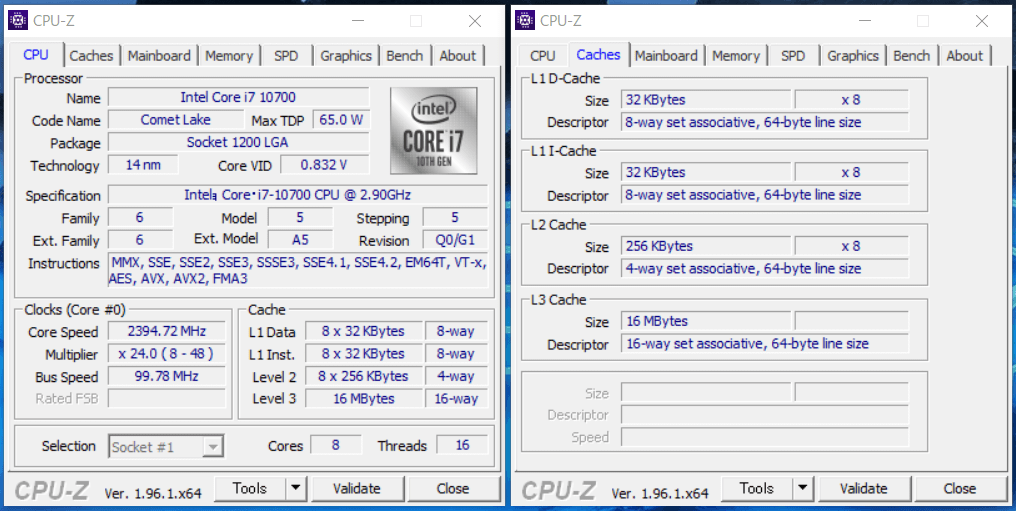This screenshot has width=1016, height=511.
Task: Click the empty Speed field in Caches window
Action: click(765, 437)
